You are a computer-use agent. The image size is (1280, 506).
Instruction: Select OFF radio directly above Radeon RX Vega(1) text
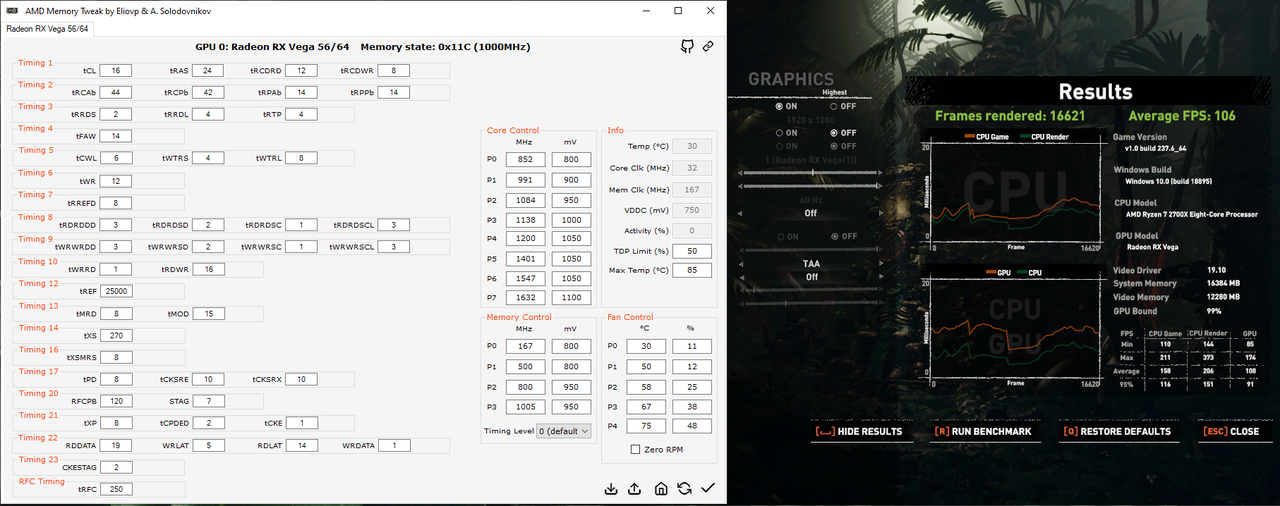coord(833,146)
